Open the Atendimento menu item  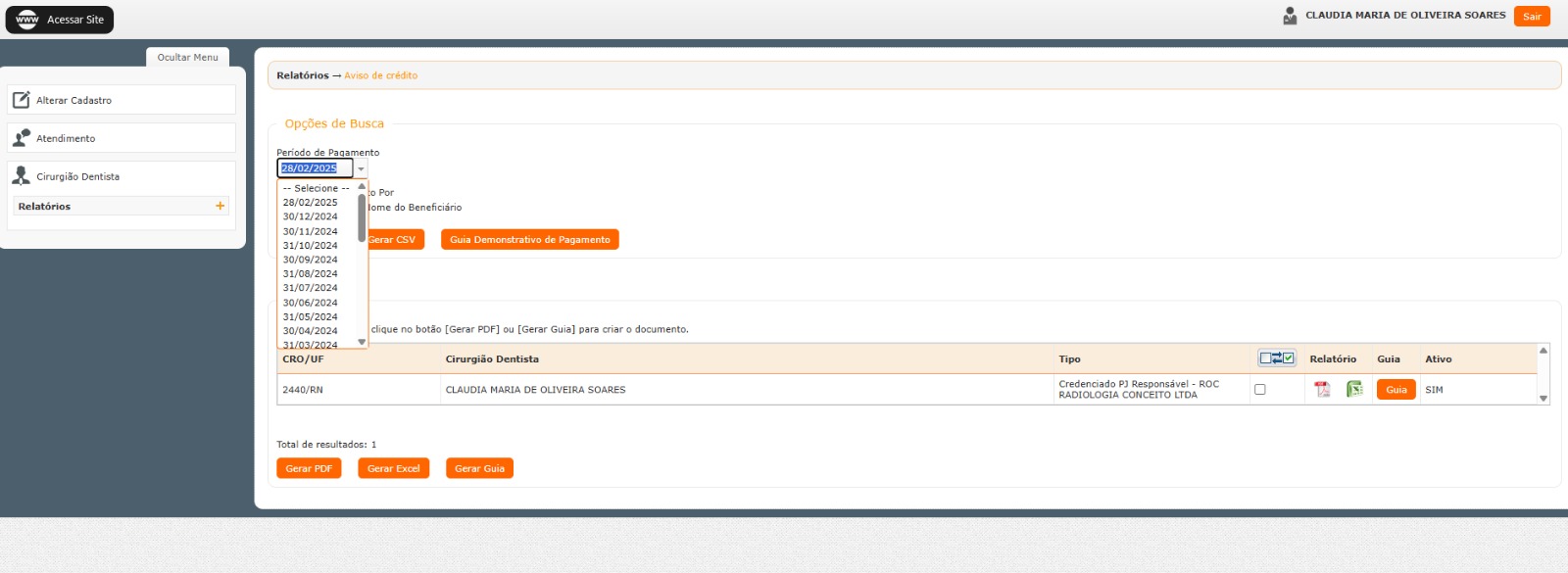122,138
